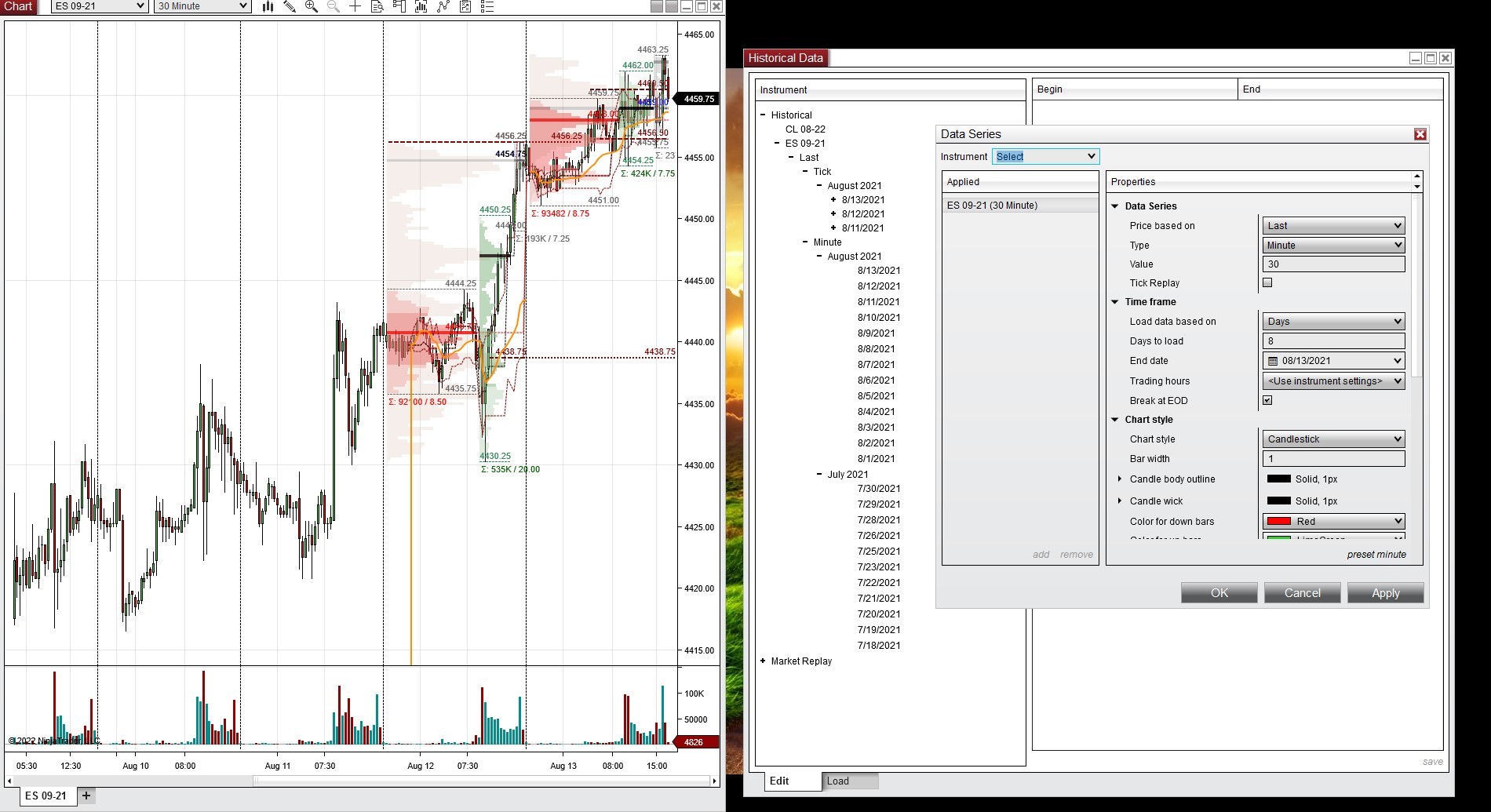This screenshot has width=1491, height=812.
Task: Click the add link under Applied
Action: click(x=1041, y=555)
